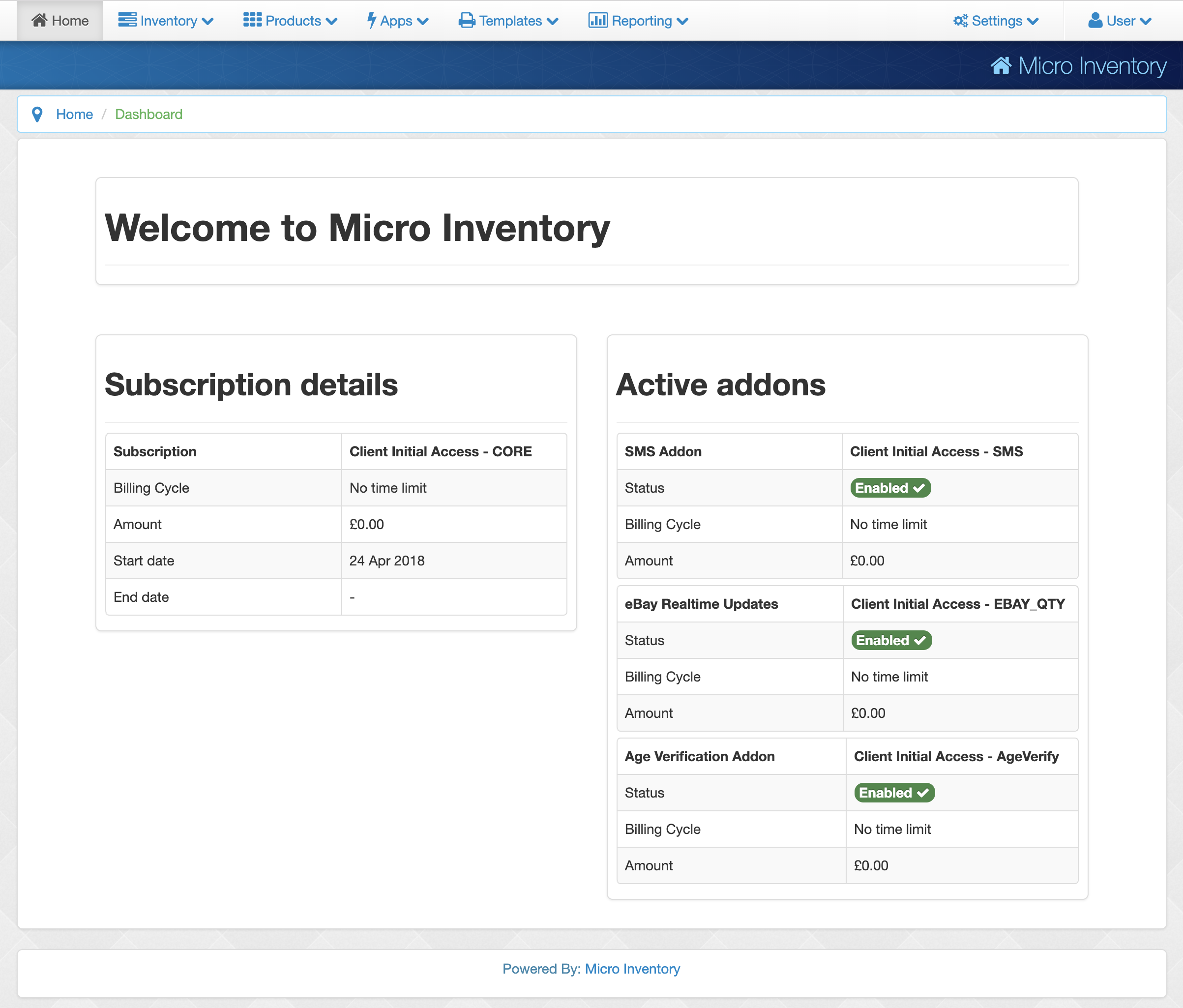This screenshot has height=1008, width=1183.
Task: Select Client Initial Access - AgeVerify cell
Action: [962, 757]
